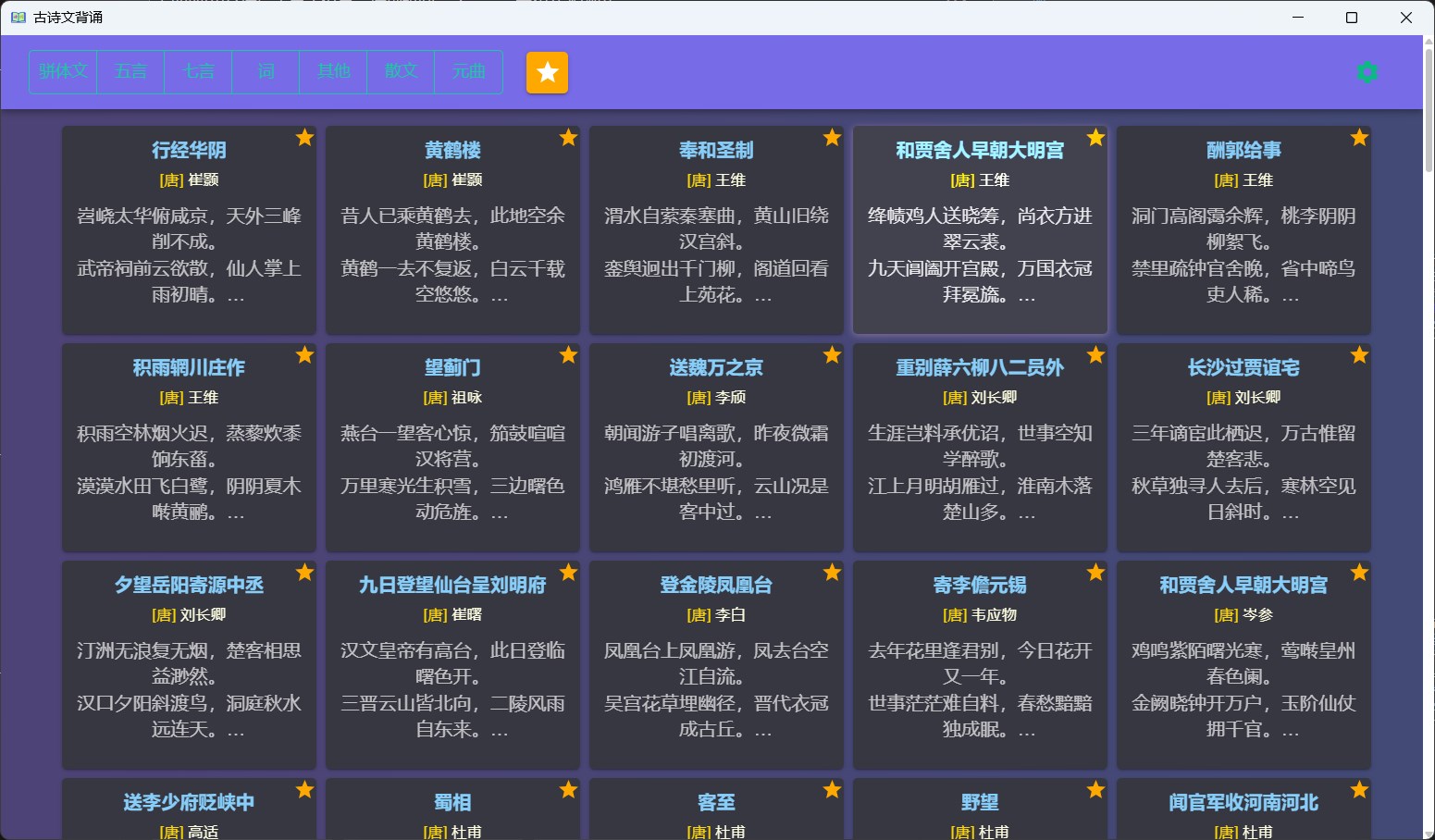The width and height of the screenshot is (1435, 840).
Task: Click the 古诗文背诵 app icon in the title bar
Action: (18, 18)
